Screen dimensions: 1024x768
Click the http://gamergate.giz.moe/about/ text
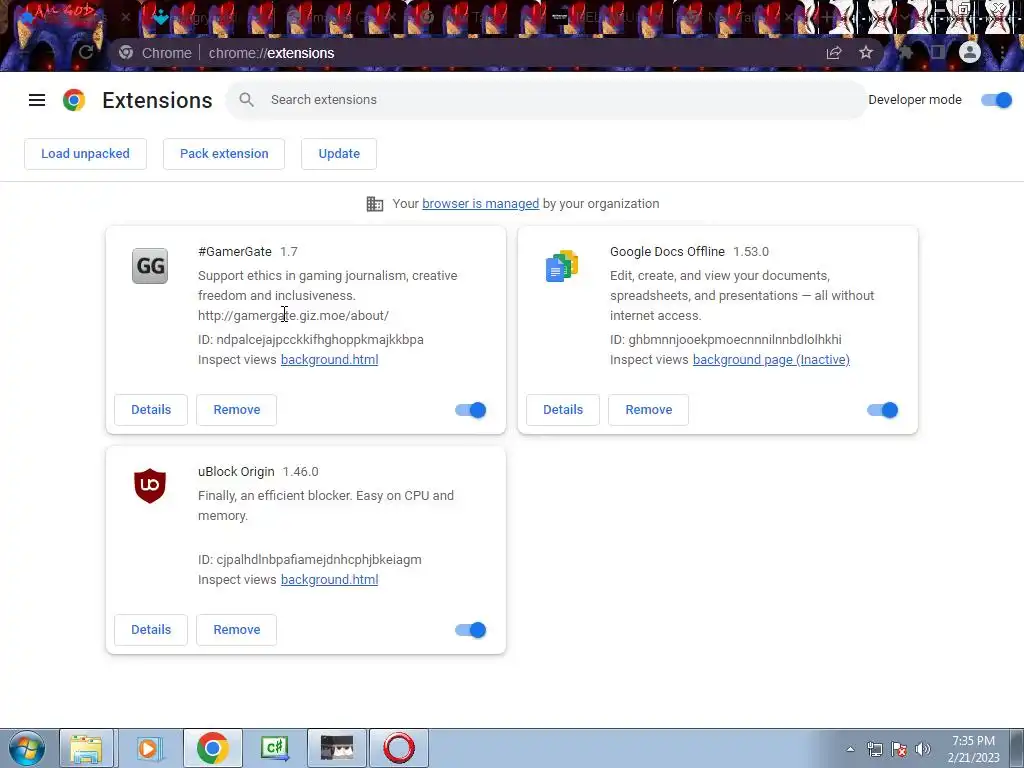[293, 316]
